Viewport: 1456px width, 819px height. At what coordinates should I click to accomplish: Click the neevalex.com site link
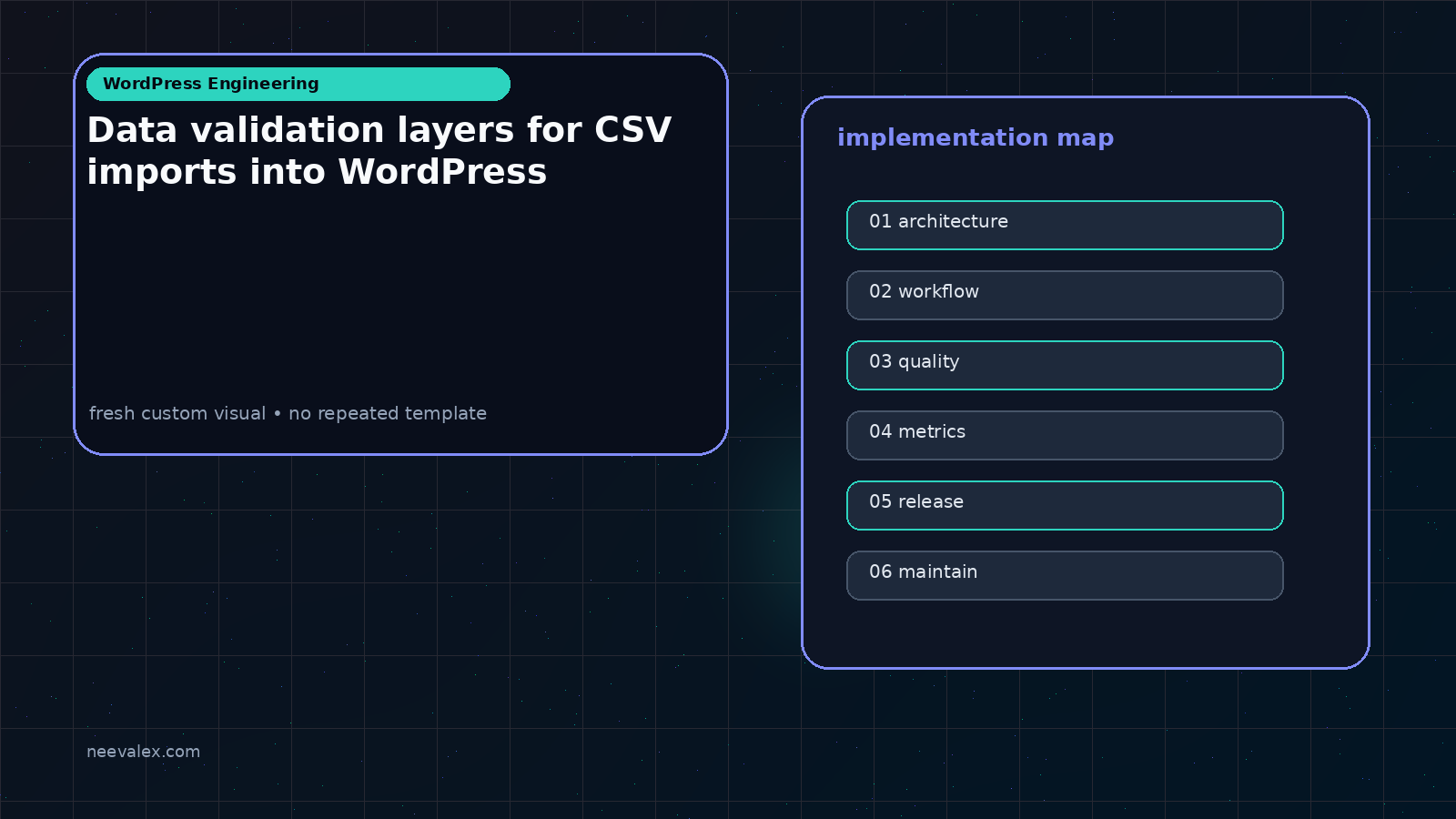(143, 752)
